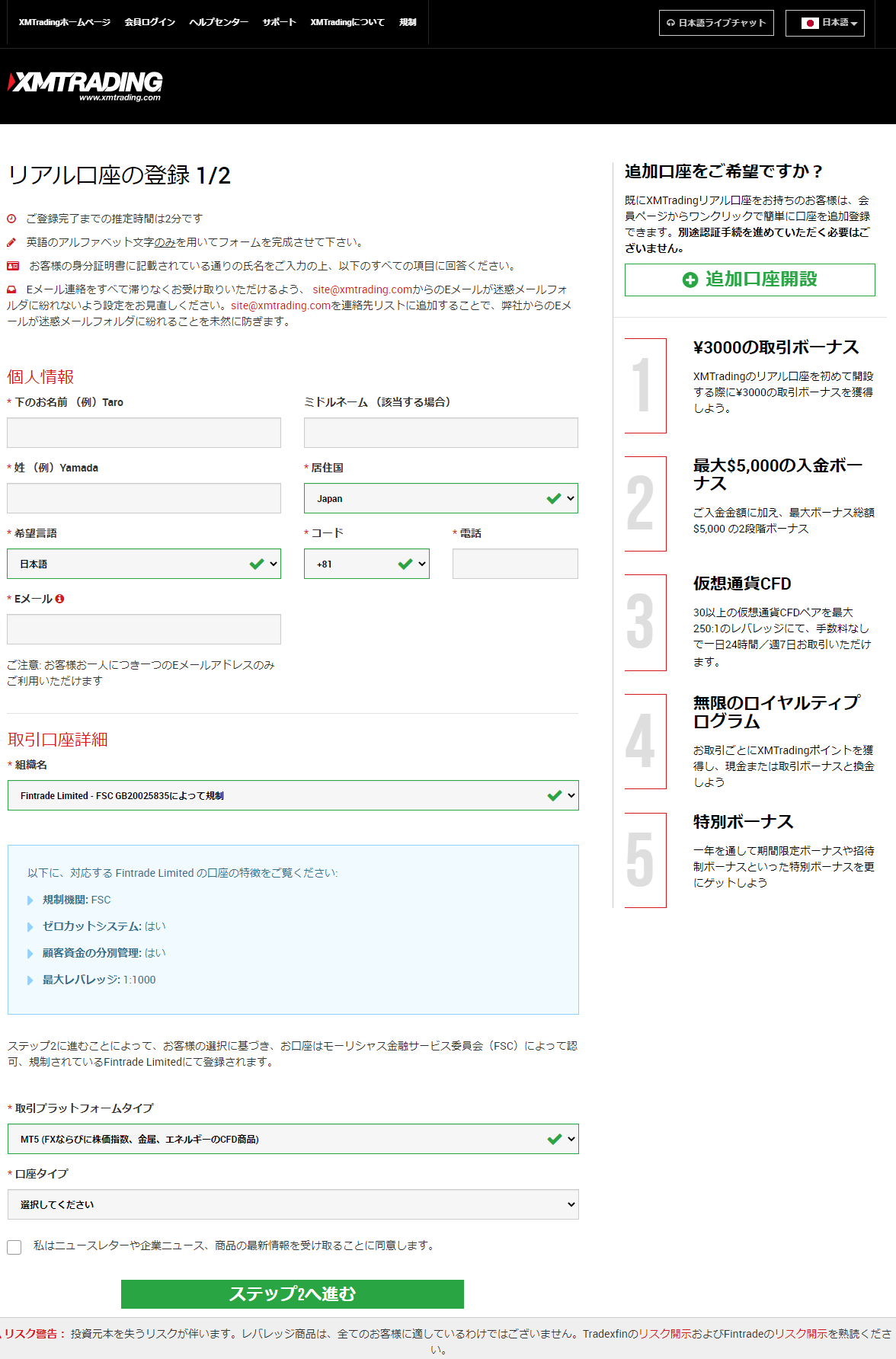Open 会員ログイン menu item

150,22
